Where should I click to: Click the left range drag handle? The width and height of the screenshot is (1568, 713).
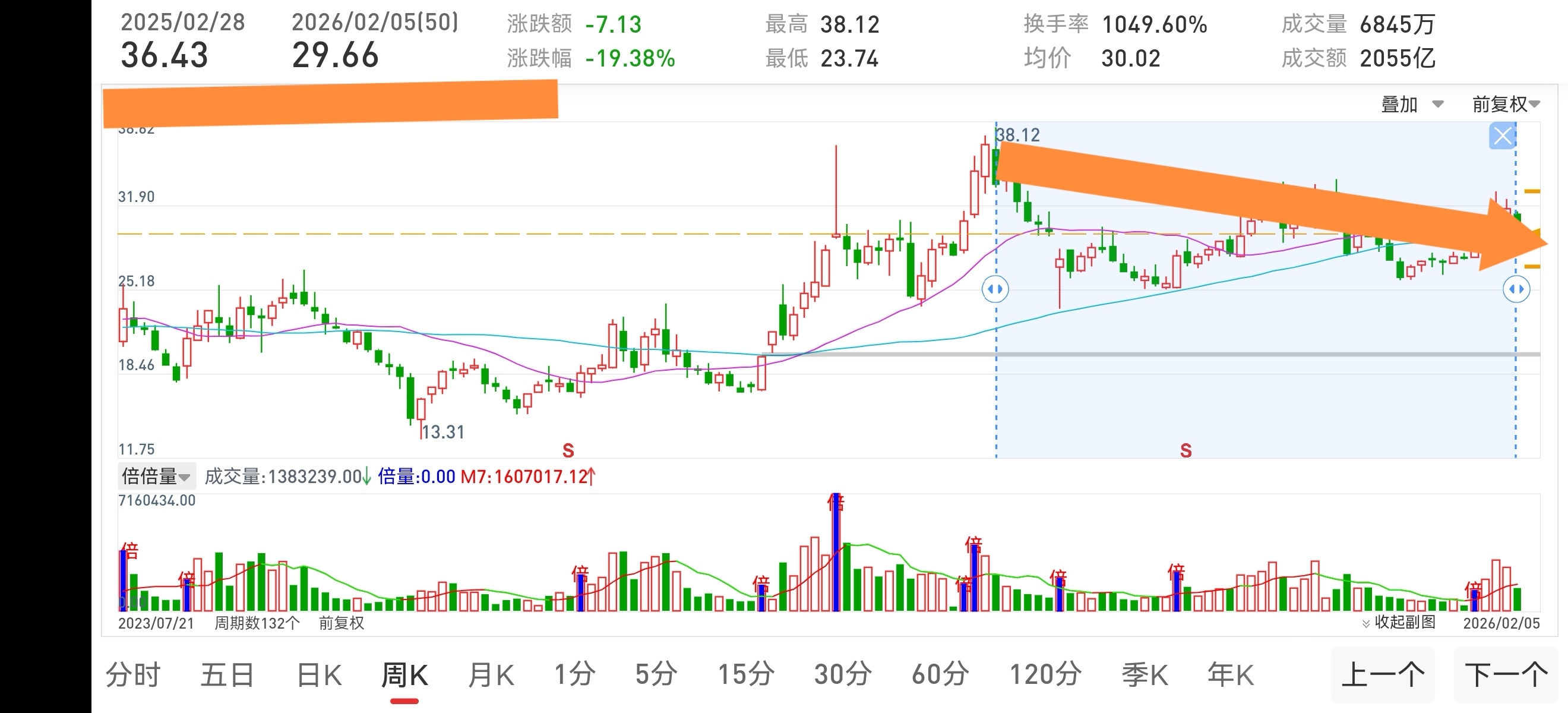pos(995,289)
